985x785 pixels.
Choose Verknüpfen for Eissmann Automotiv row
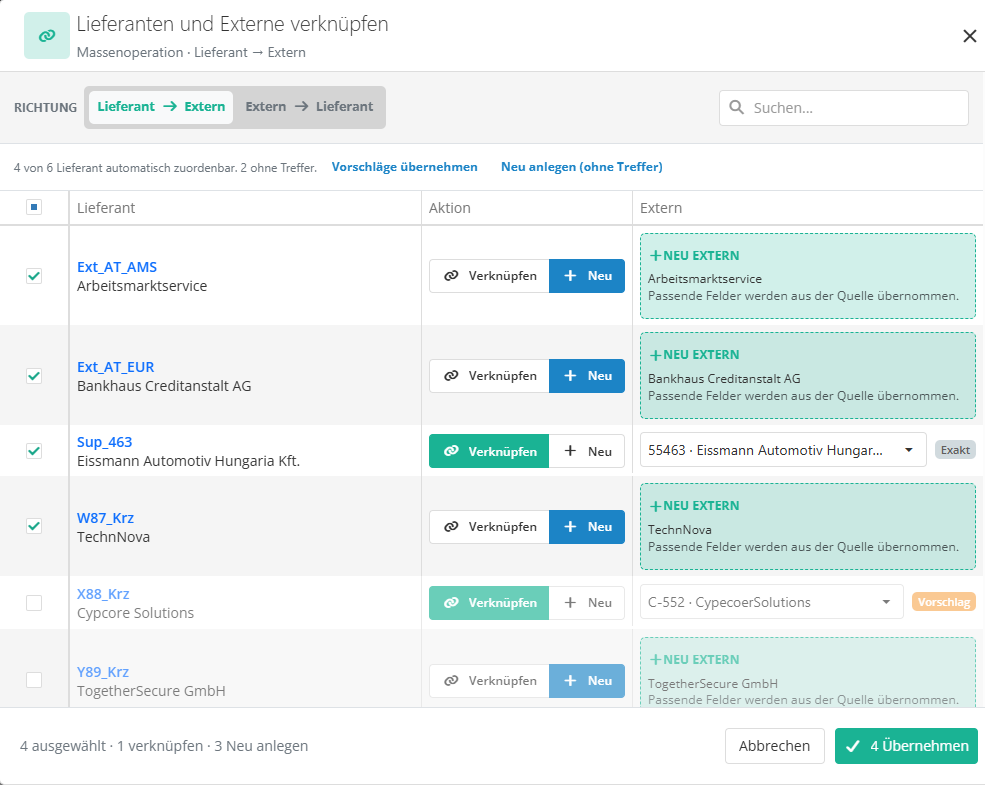(489, 451)
